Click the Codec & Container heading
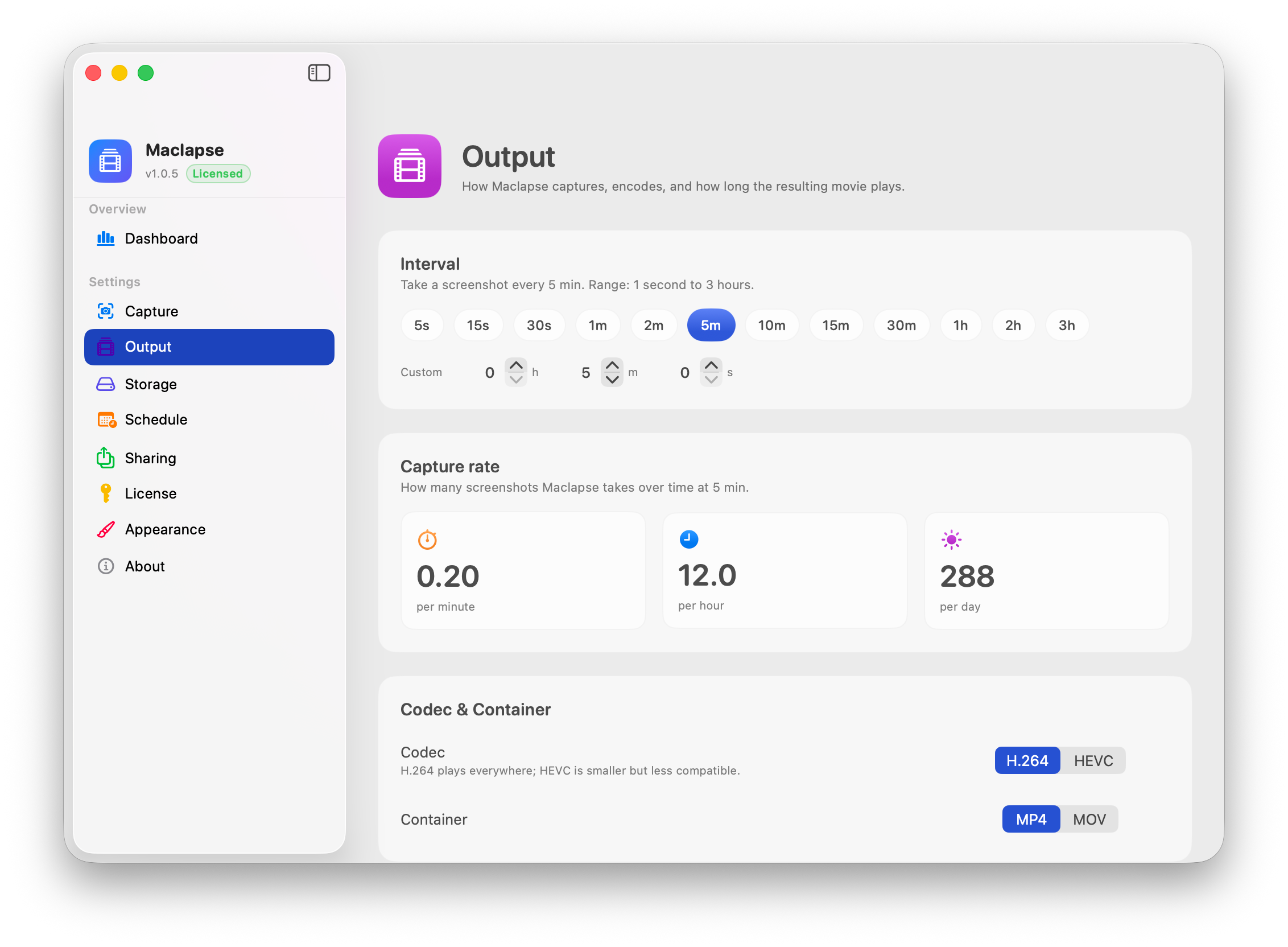This screenshot has height=947, width=1288. (x=476, y=710)
